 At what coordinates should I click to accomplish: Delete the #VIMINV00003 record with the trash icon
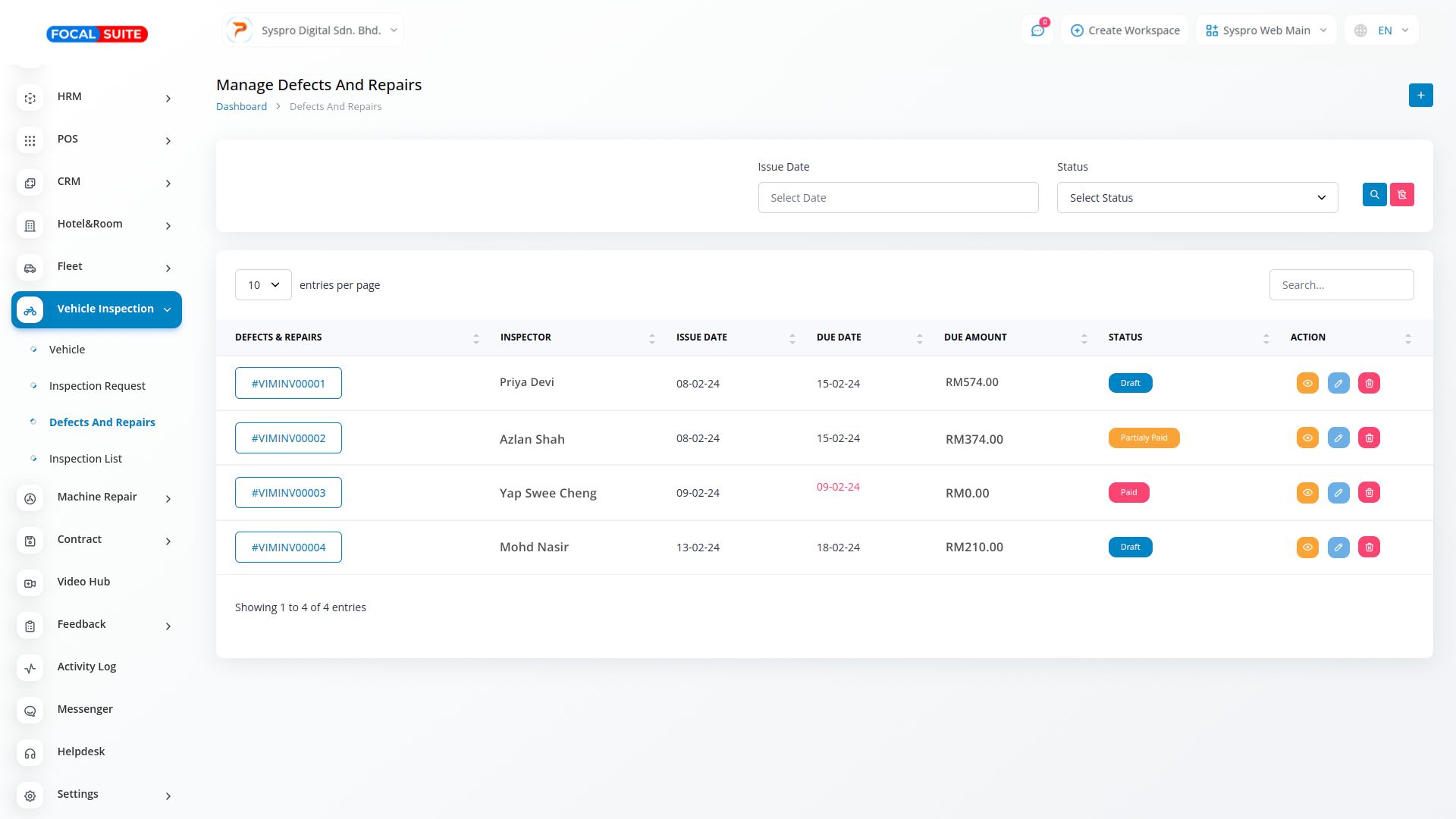[1369, 493]
